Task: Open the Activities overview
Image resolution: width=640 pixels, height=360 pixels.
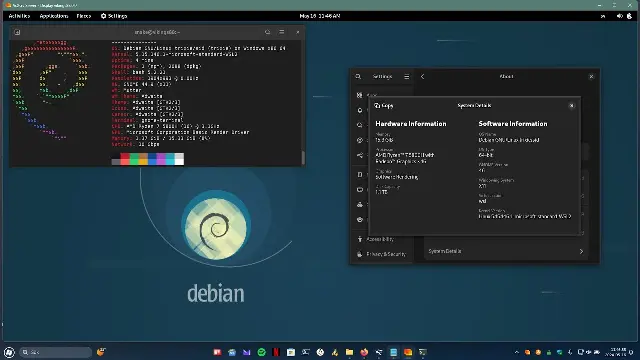Action: (x=19, y=16)
